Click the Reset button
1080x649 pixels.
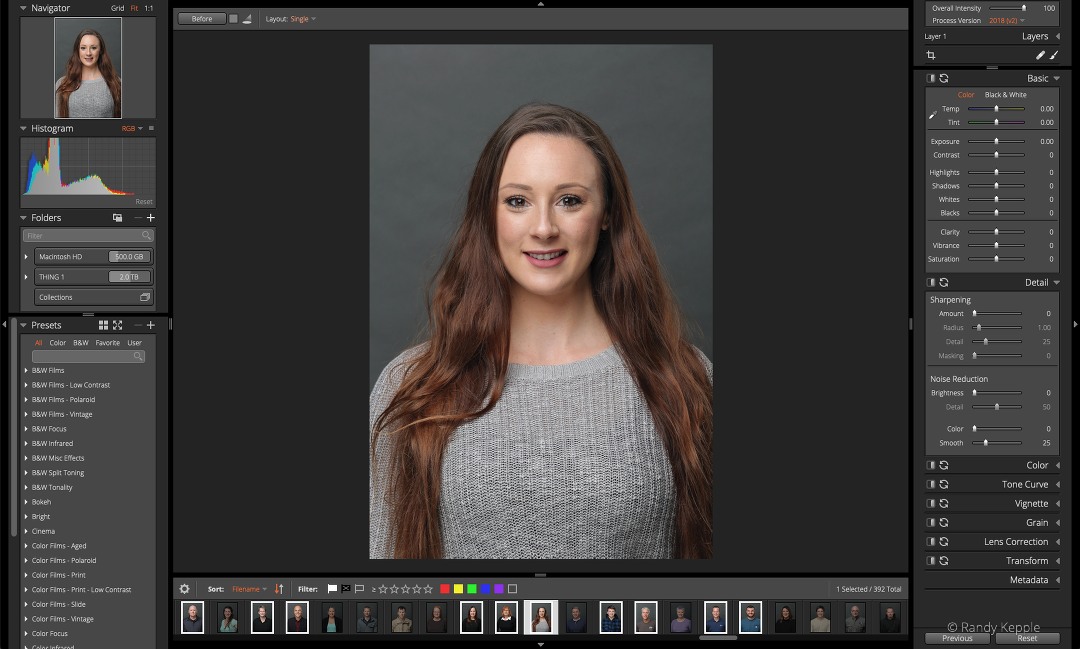pos(1027,638)
